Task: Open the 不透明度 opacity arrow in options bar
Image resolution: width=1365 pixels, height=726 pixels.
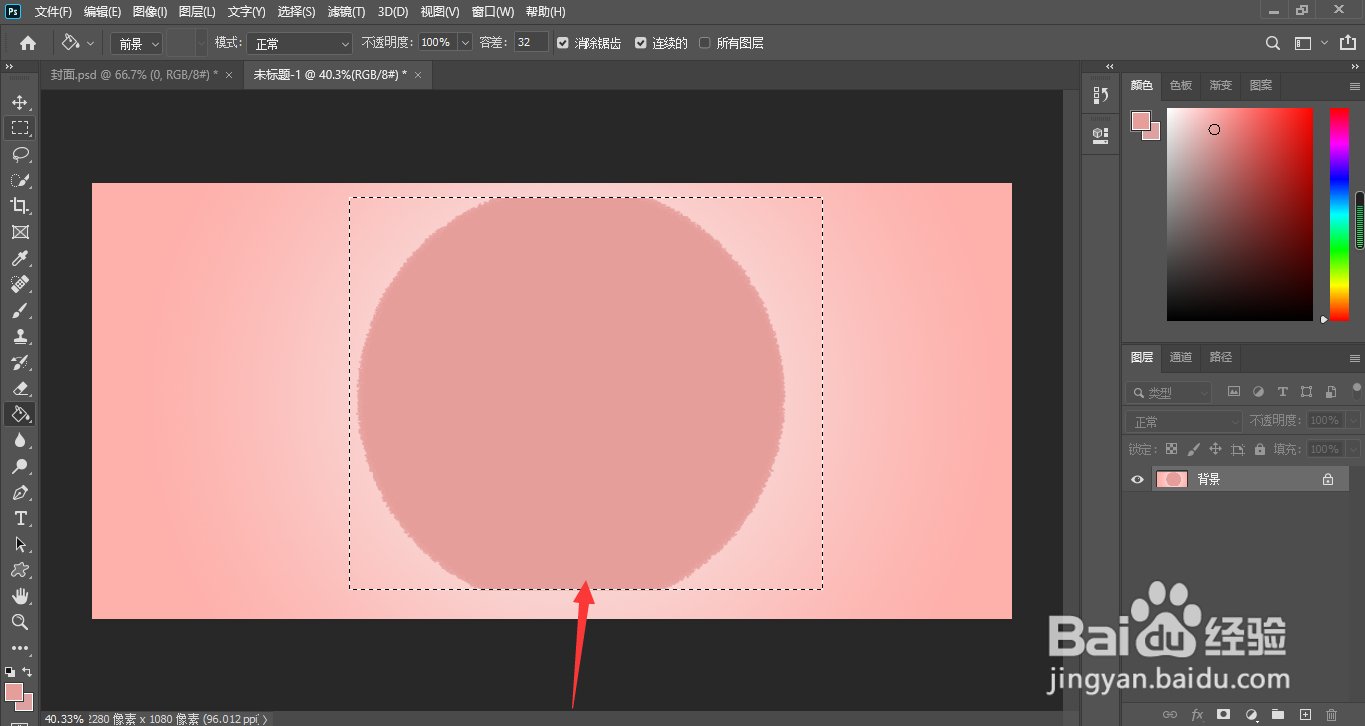Action: pos(465,43)
